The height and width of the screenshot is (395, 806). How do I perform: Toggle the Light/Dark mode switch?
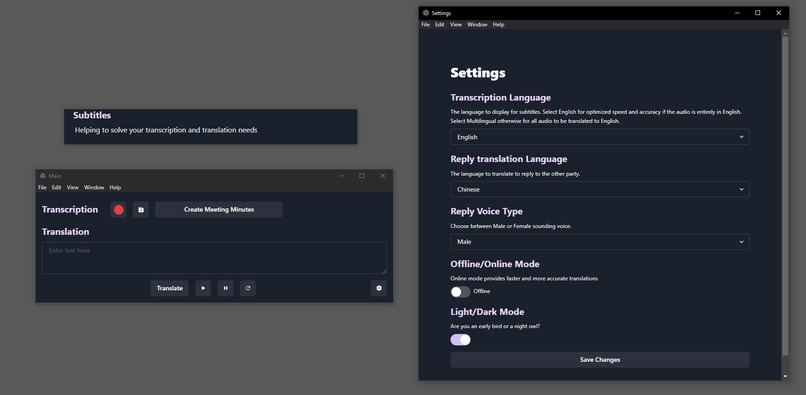pyautogui.click(x=461, y=340)
